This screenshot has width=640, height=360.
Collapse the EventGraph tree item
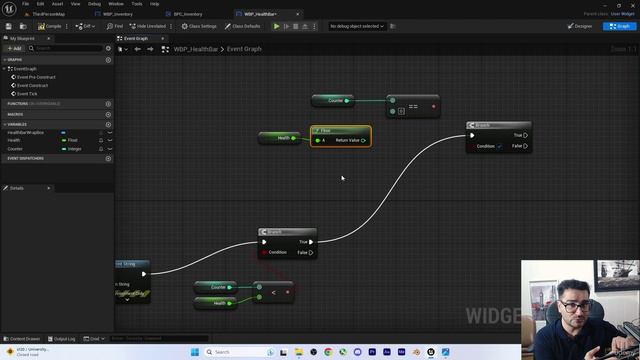4,69
